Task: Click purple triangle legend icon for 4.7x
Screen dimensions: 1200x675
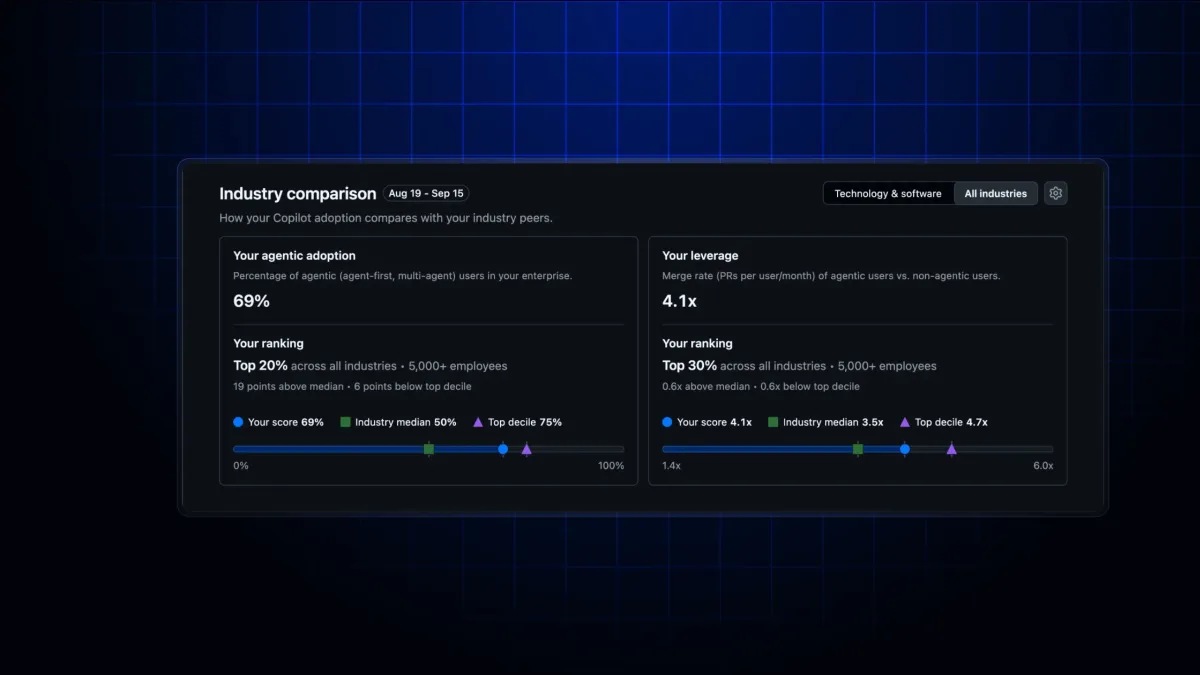Action: coord(905,422)
